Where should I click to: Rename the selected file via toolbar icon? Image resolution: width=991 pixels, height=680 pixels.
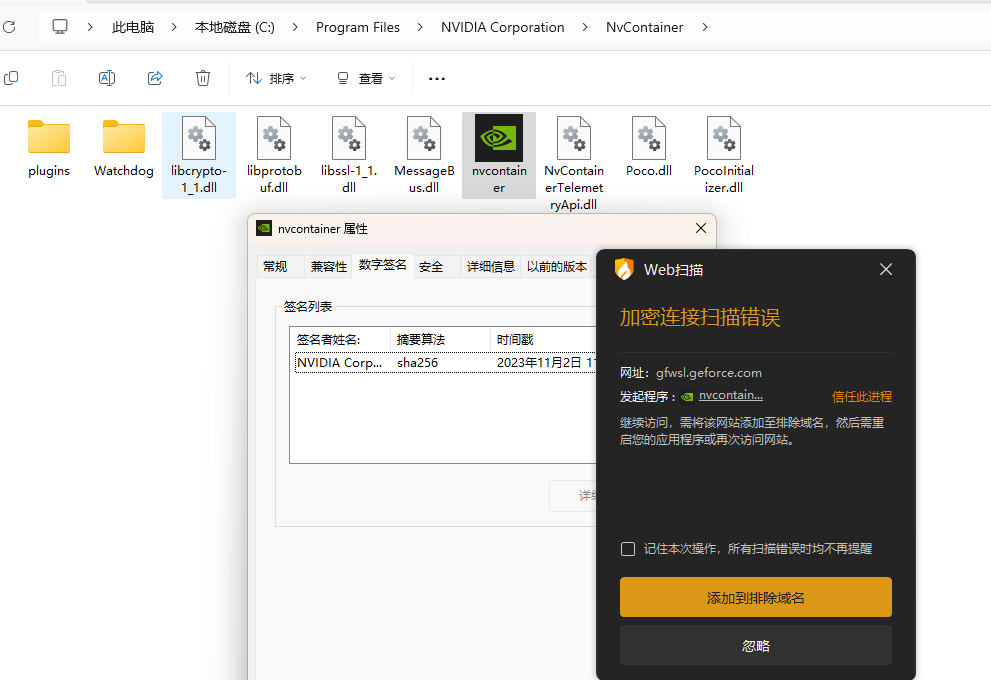[x=107, y=78]
